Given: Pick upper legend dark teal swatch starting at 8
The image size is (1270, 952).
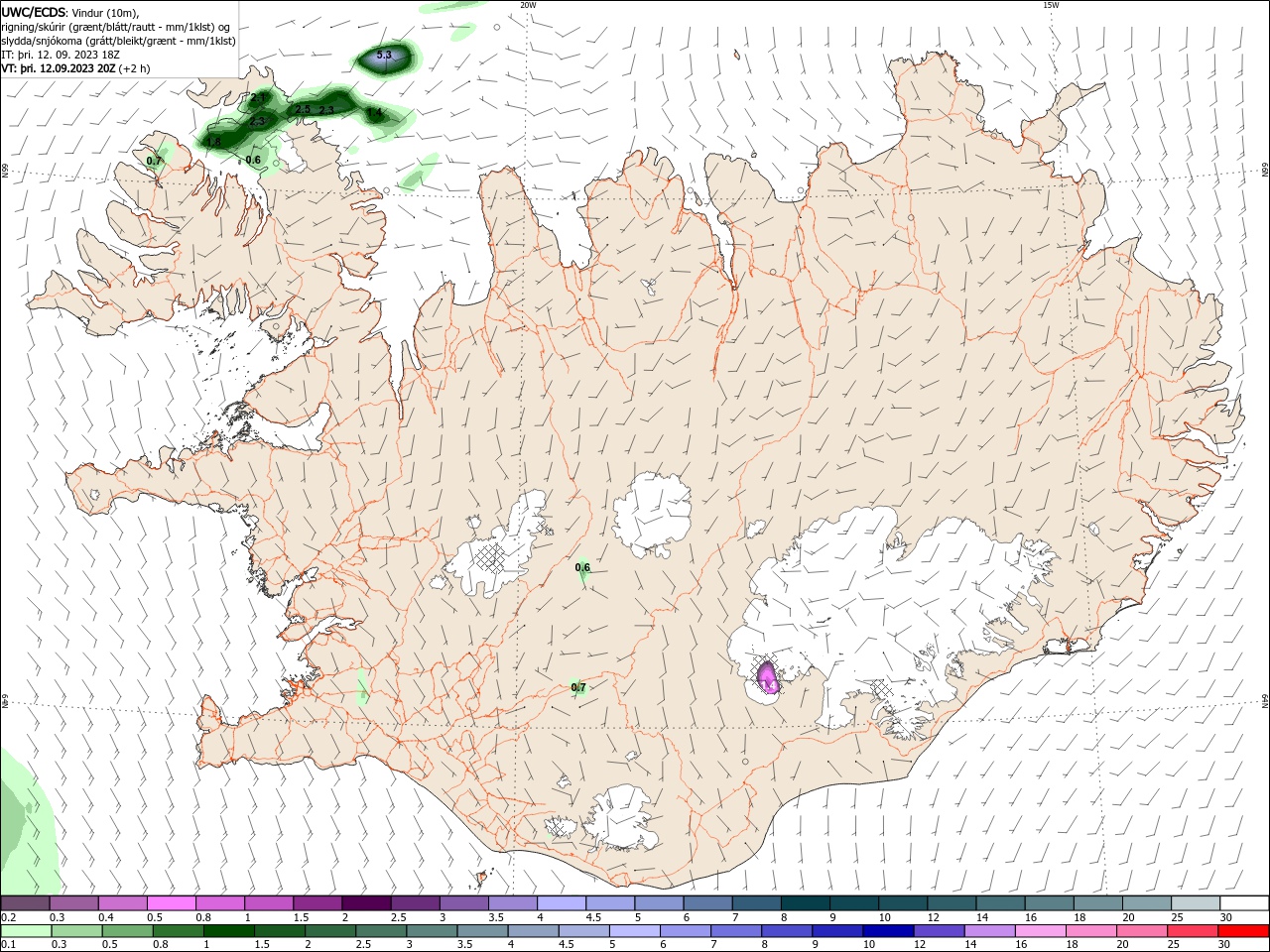Looking at the screenshot, I should pos(805,903).
